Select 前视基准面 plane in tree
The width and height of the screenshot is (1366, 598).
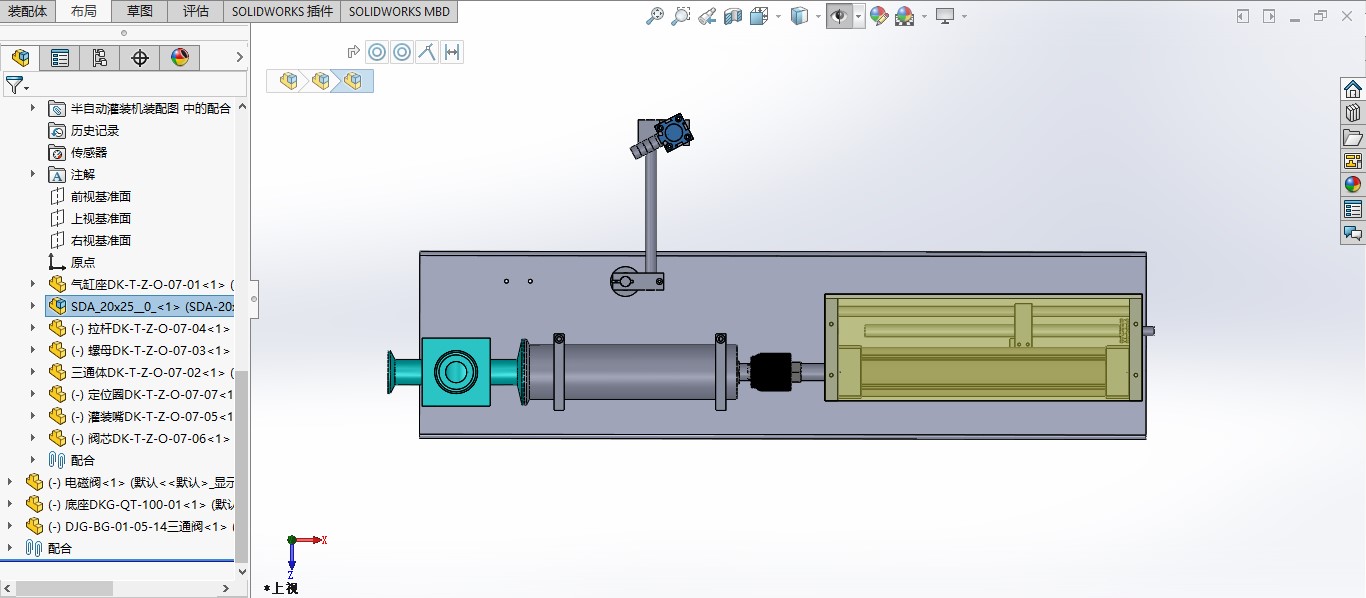pos(101,196)
